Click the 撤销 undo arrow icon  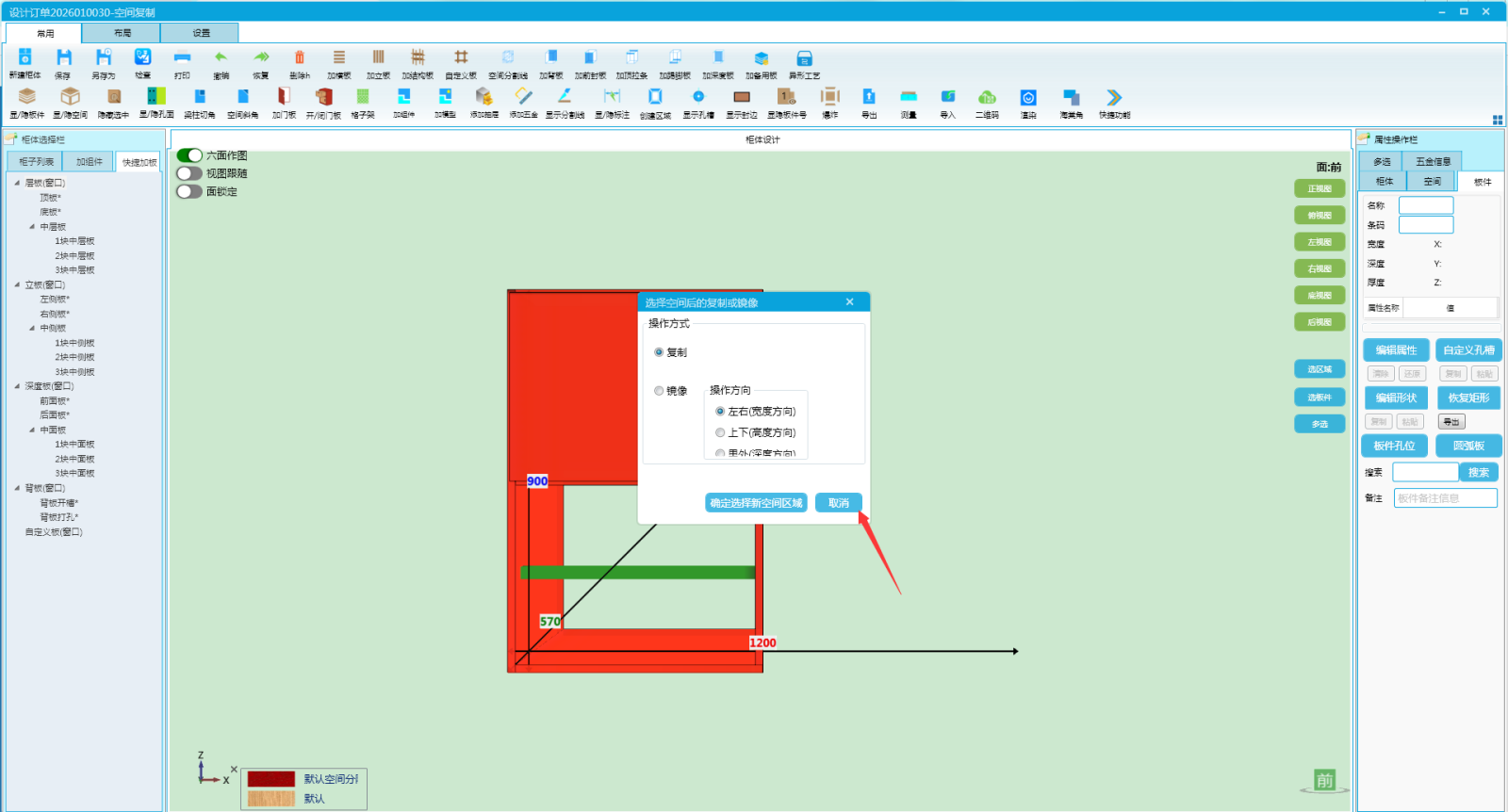tap(221, 58)
